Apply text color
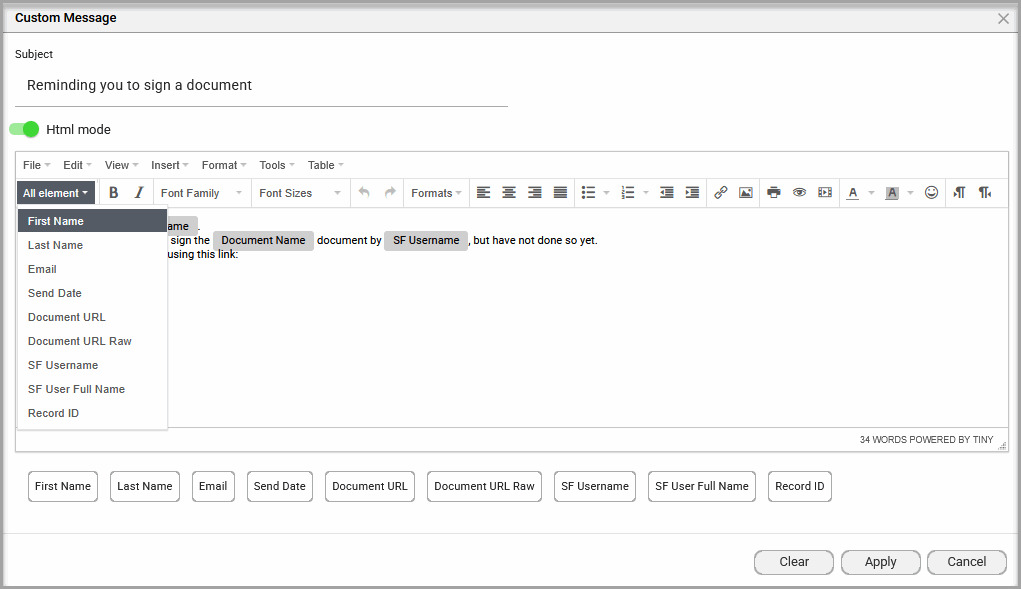This screenshot has height=589, width=1021. [x=852, y=193]
